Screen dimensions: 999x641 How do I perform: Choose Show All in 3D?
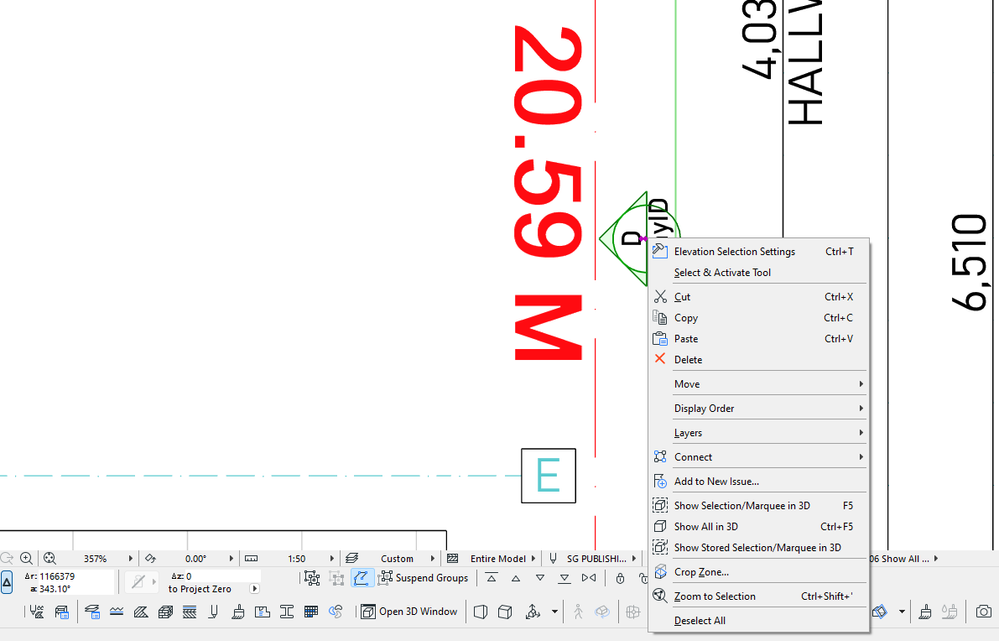coord(759,526)
